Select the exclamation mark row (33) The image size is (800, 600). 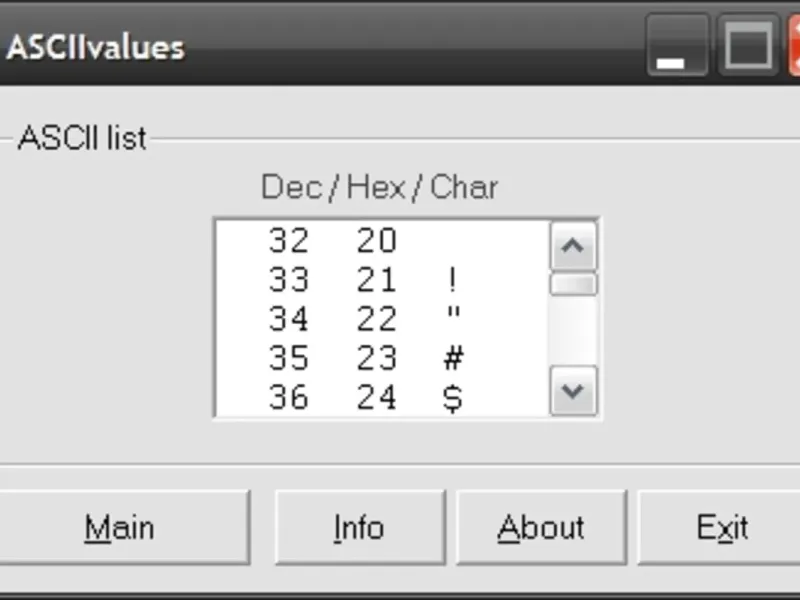point(380,280)
